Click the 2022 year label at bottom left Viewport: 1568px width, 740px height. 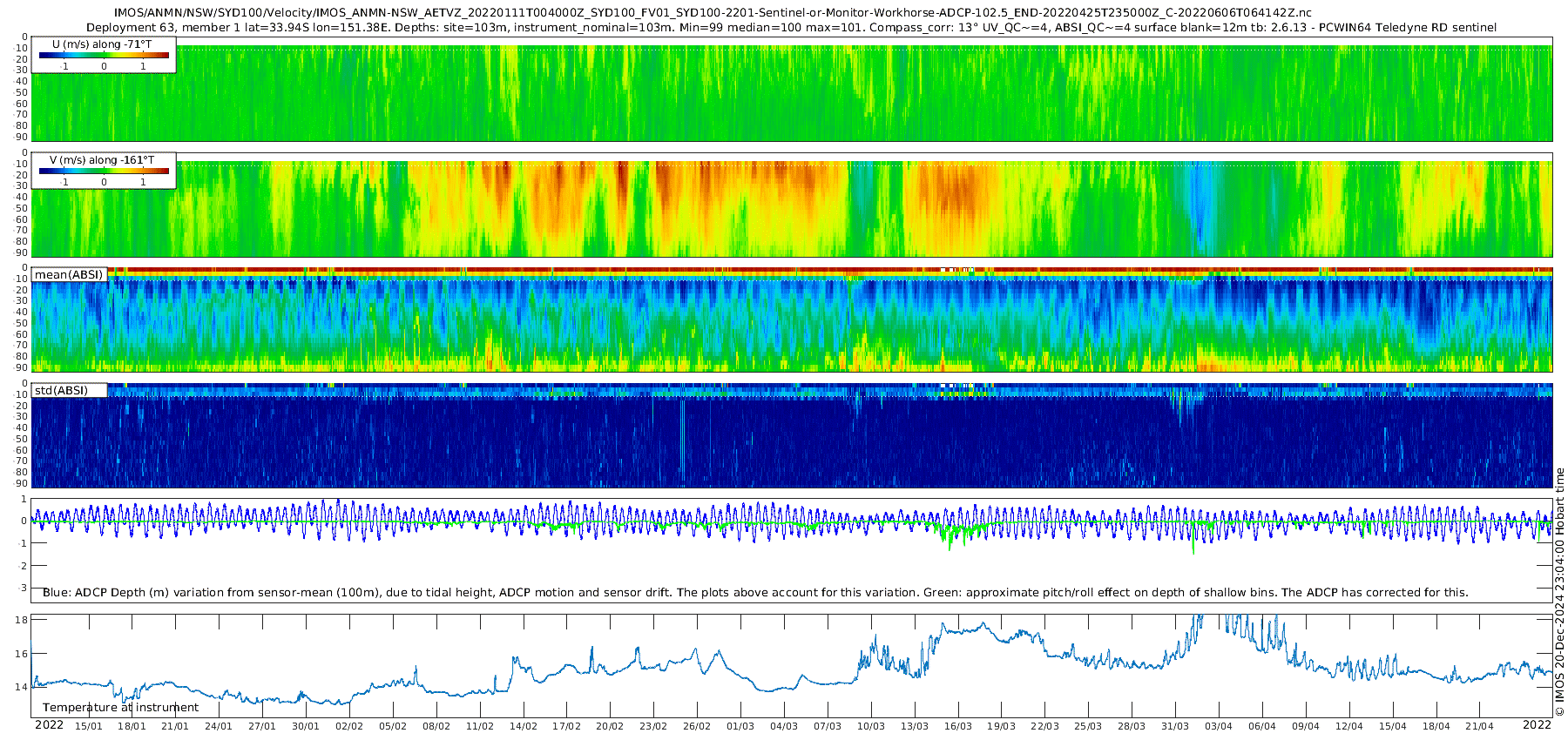coord(49,725)
